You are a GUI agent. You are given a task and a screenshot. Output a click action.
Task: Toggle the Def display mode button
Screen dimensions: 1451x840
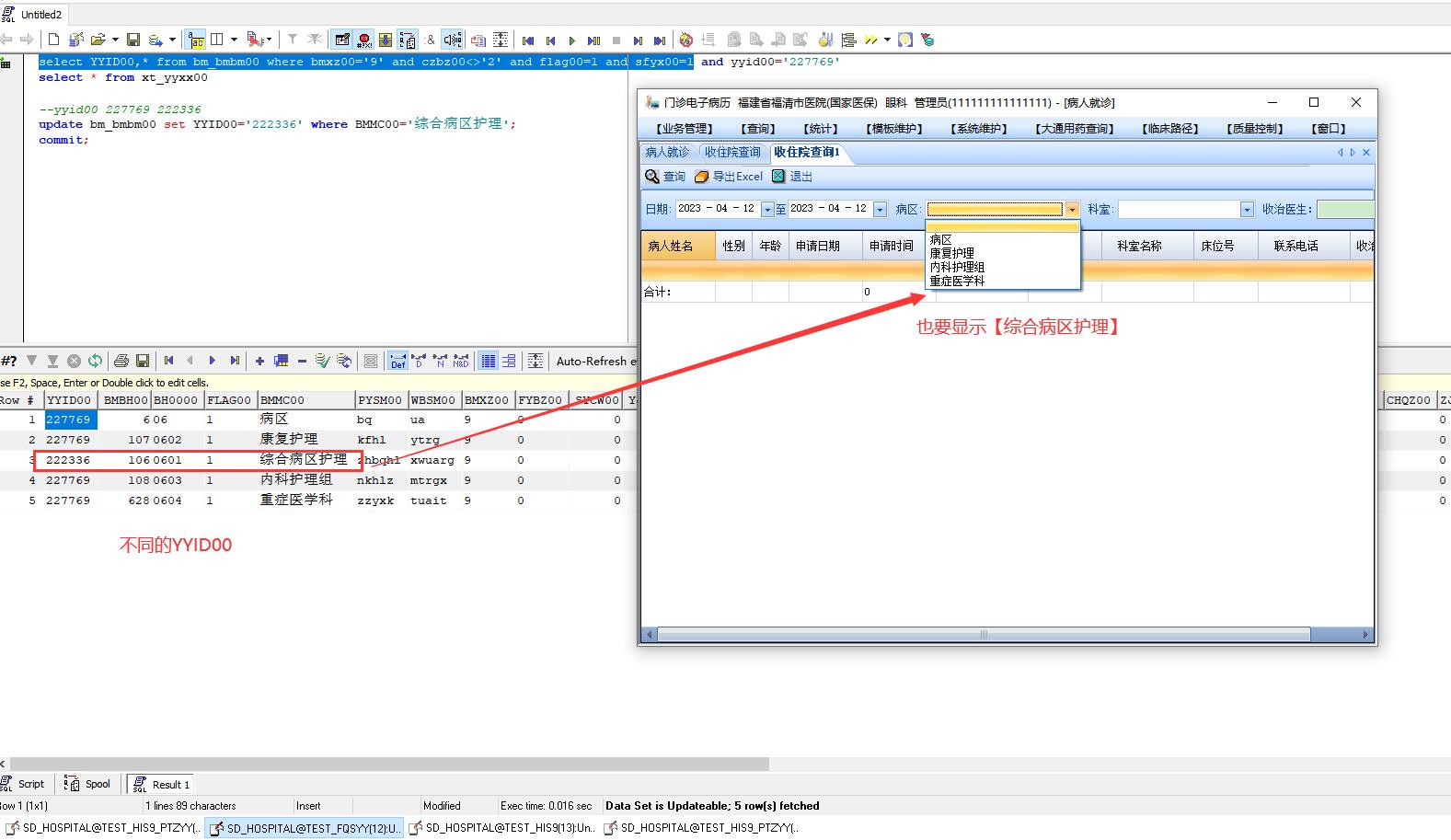pyautogui.click(x=397, y=361)
